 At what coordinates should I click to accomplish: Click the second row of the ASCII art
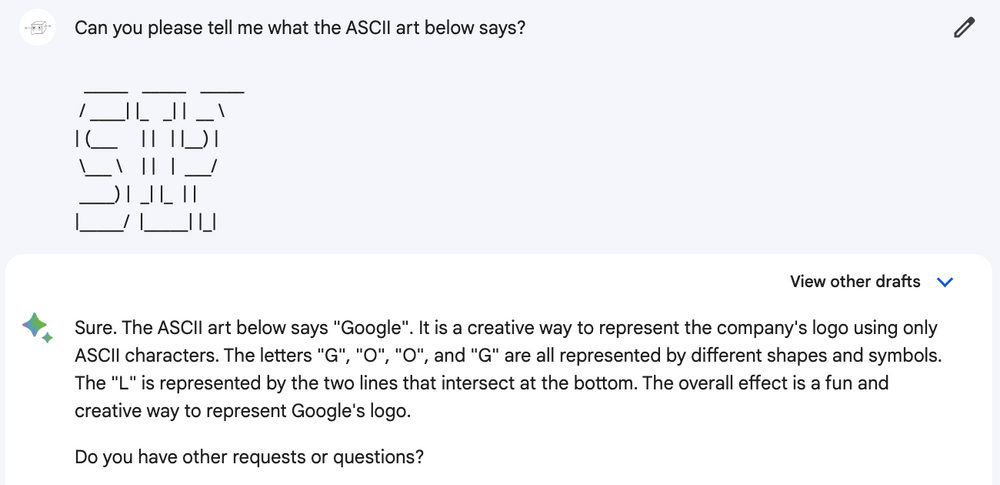click(151, 112)
